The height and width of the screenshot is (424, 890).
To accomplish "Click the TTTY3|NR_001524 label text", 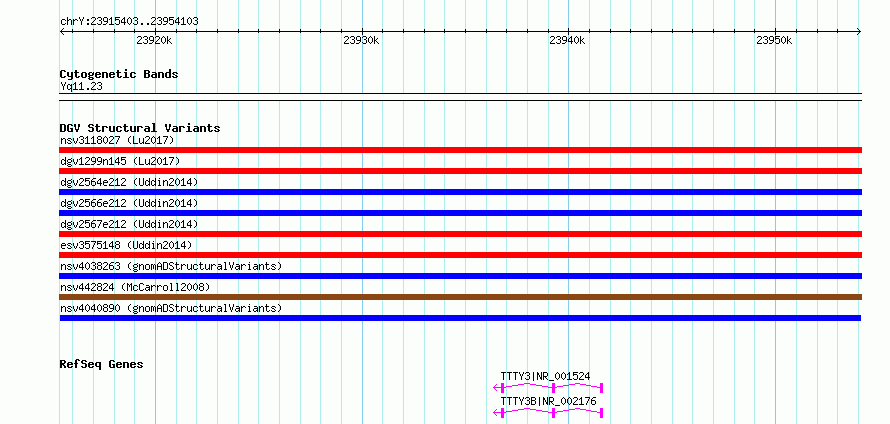I will coord(545,376).
